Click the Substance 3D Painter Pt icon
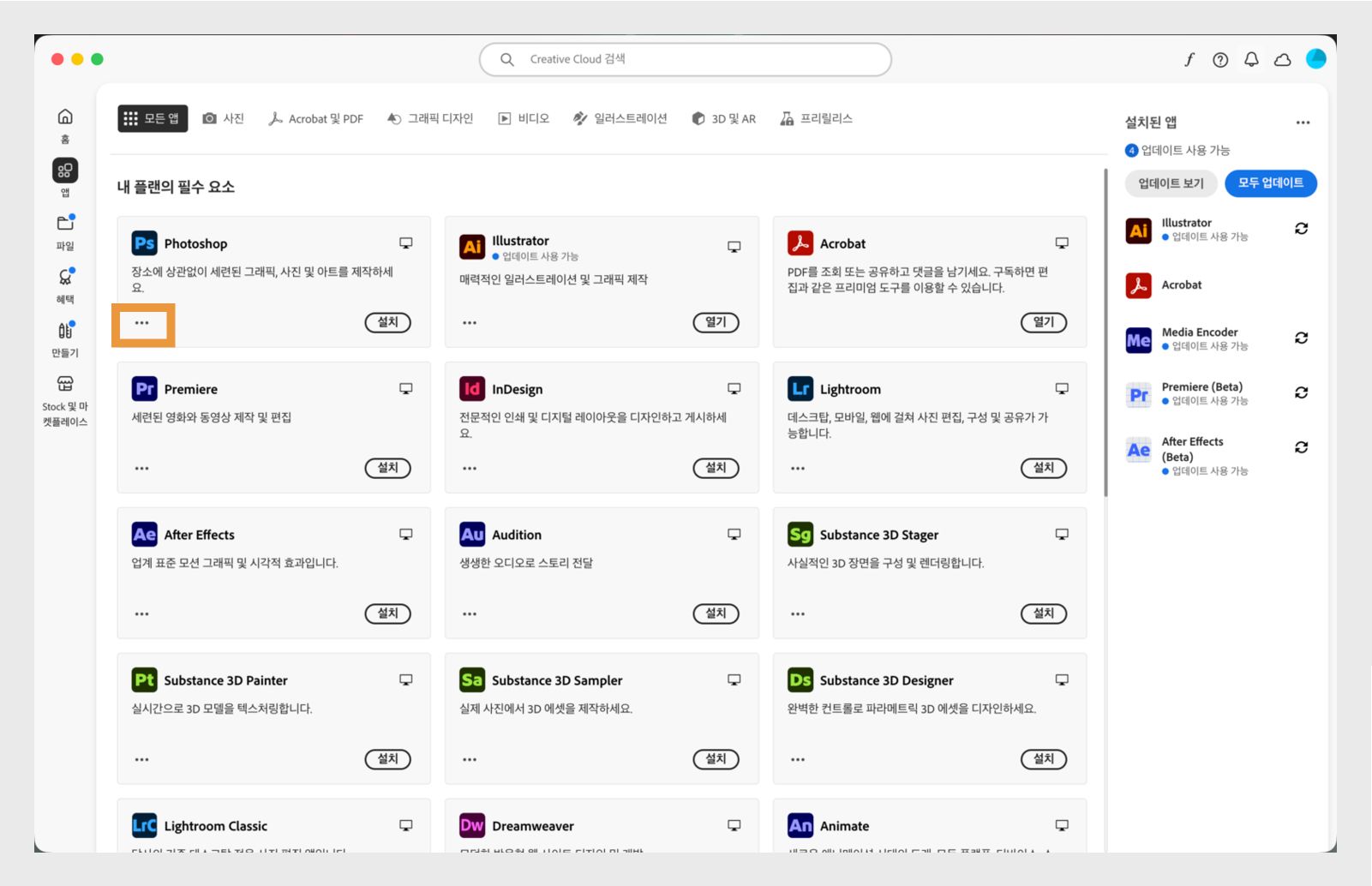 pyautogui.click(x=144, y=680)
